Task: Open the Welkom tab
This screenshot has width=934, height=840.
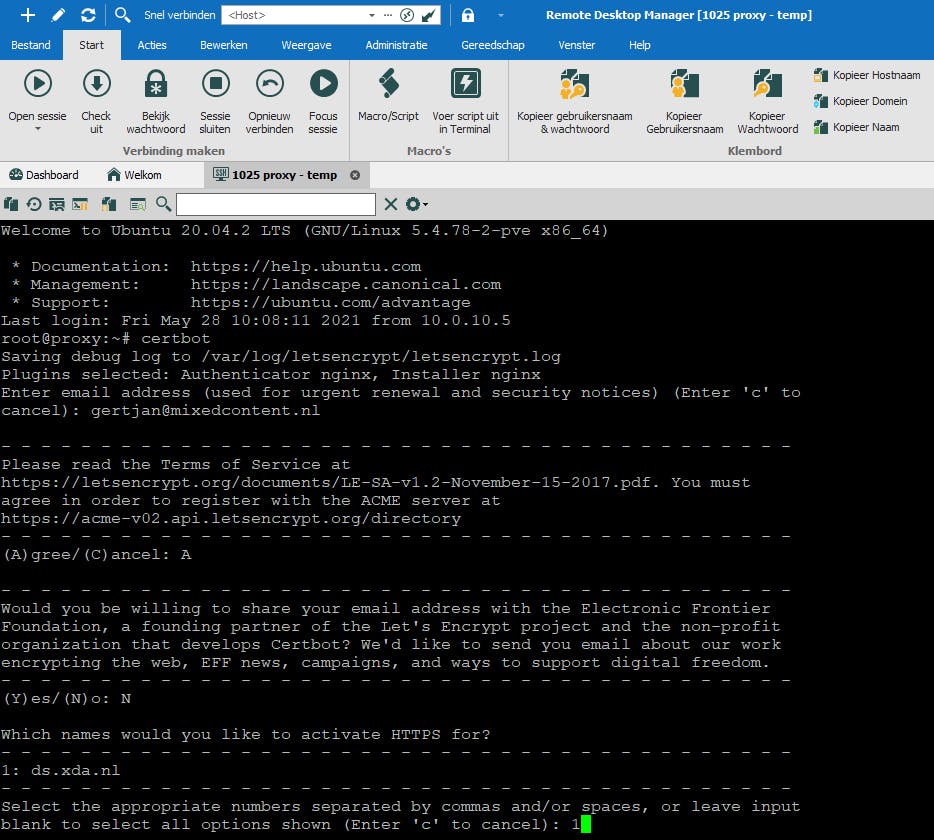Action: coord(135,175)
